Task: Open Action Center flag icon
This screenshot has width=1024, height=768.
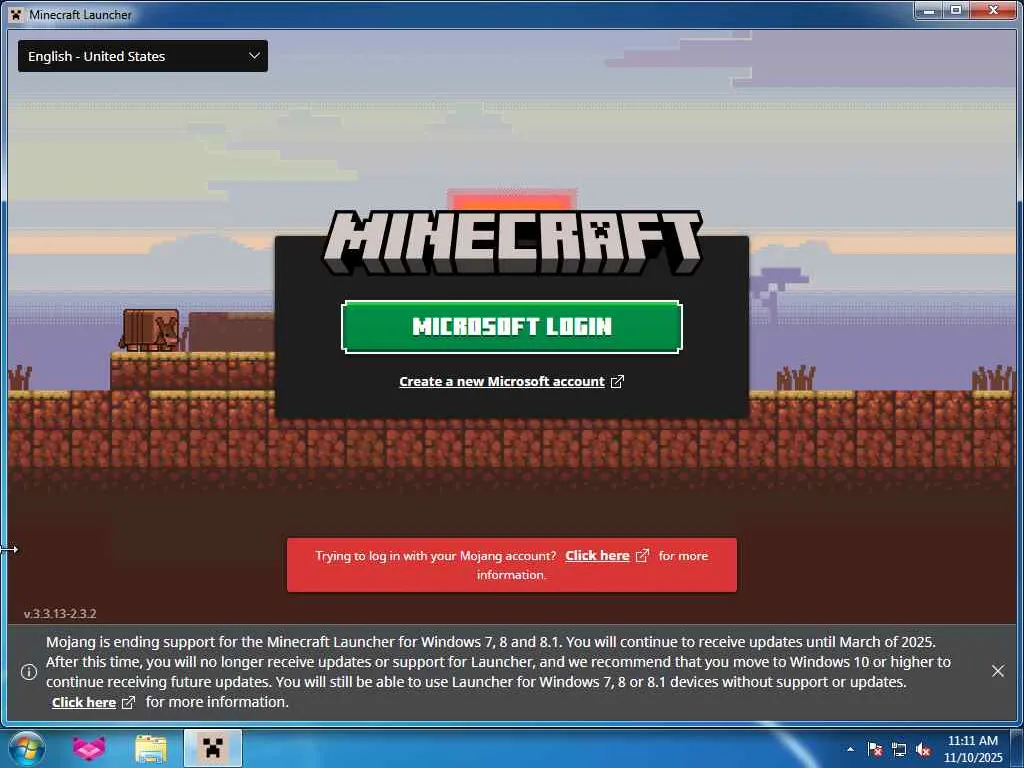Action: 875,749
